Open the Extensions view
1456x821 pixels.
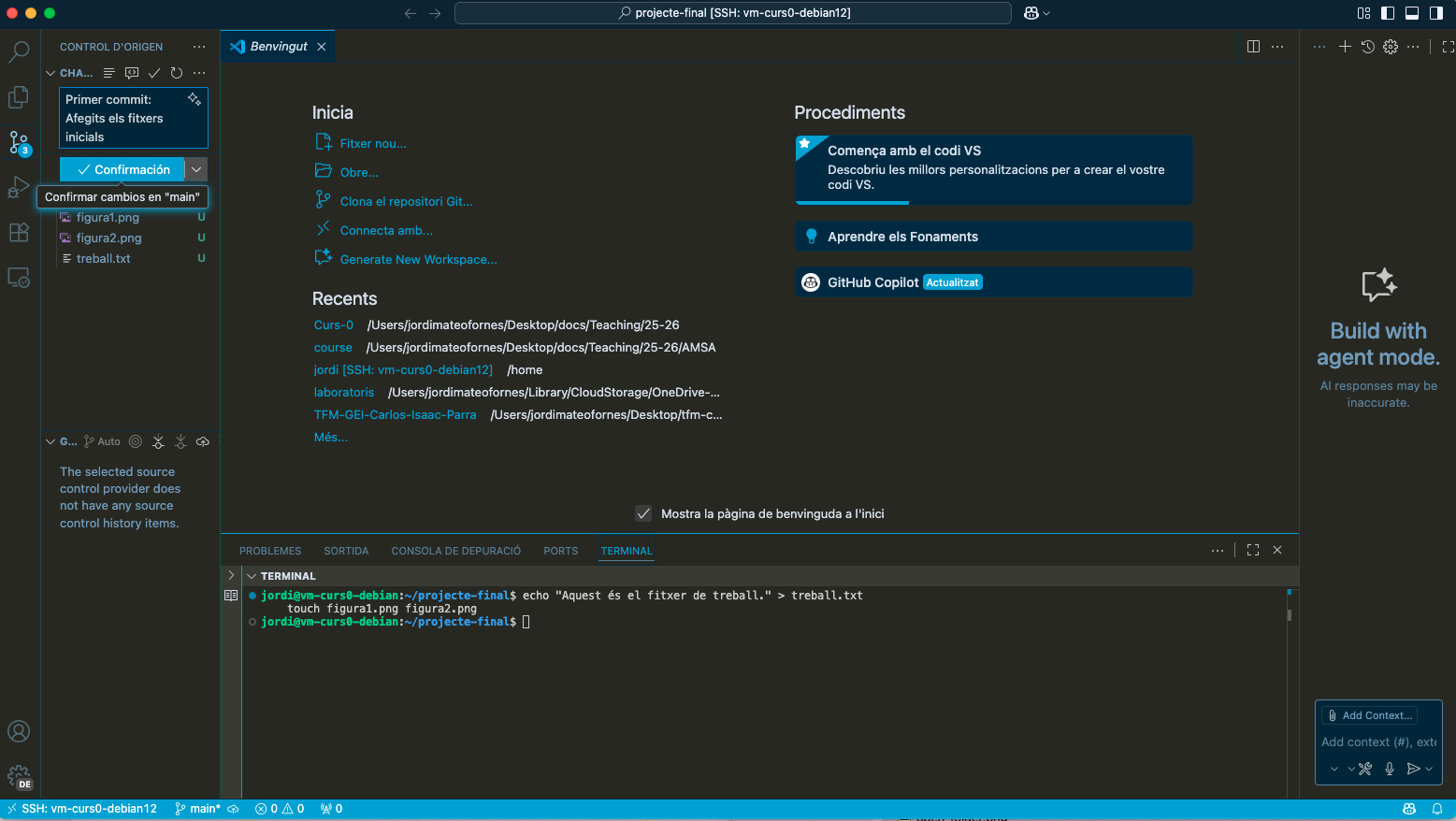pyautogui.click(x=19, y=233)
